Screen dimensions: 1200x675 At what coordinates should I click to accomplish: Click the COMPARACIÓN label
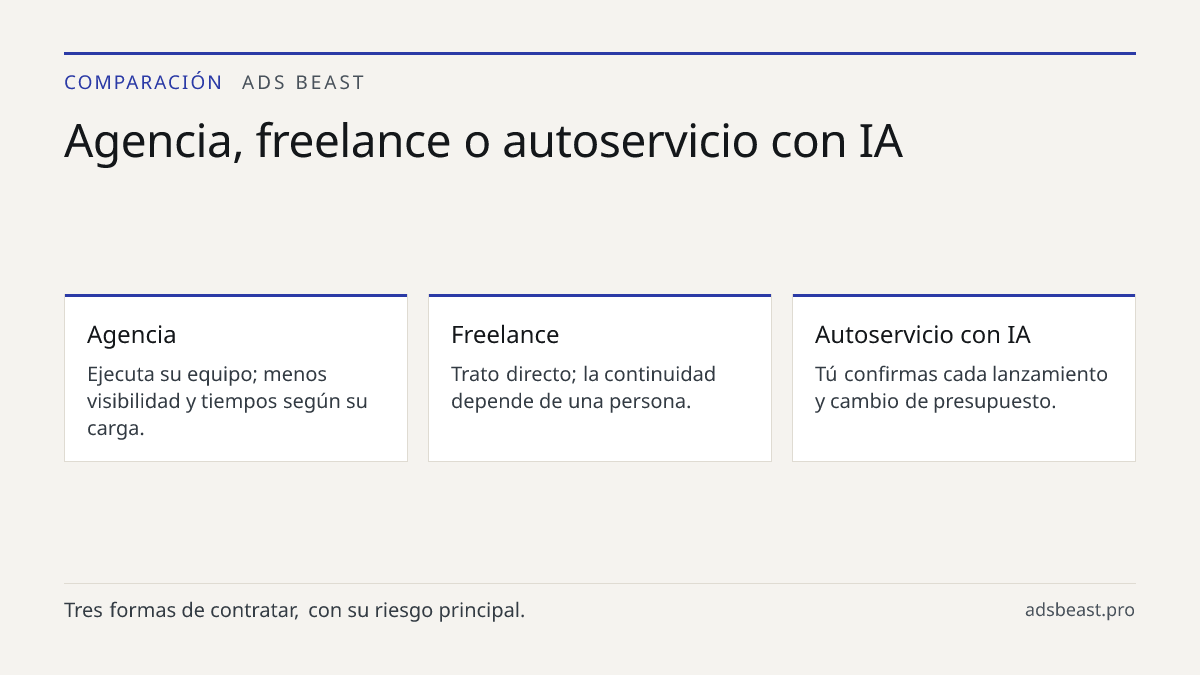point(143,82)
